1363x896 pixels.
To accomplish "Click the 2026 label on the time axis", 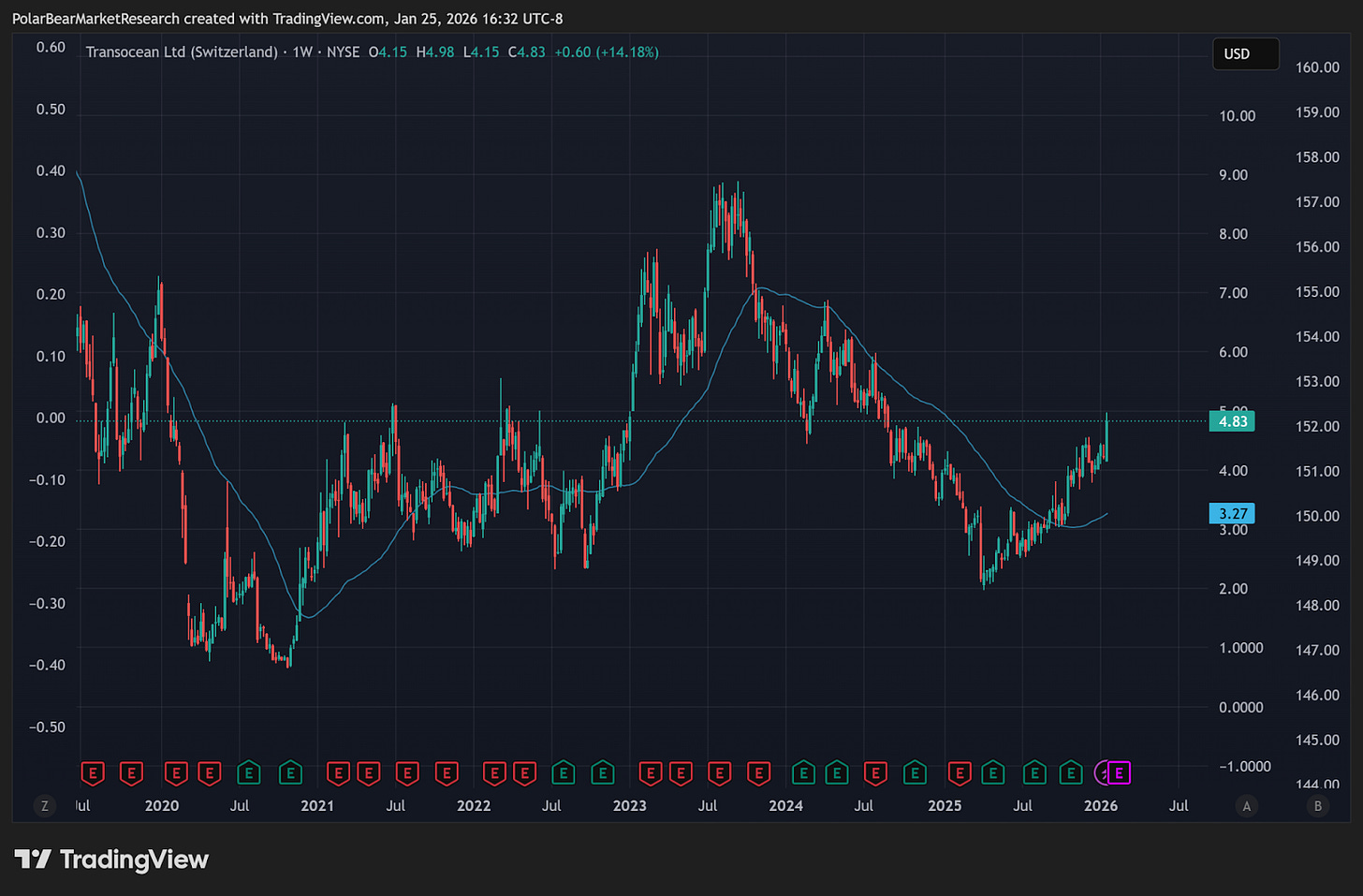I will tap(1101, 806).
